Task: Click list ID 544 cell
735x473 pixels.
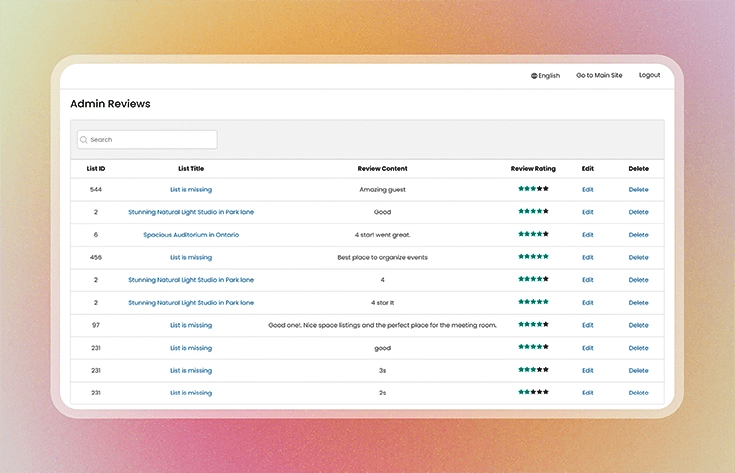Action: click(96, 189)
